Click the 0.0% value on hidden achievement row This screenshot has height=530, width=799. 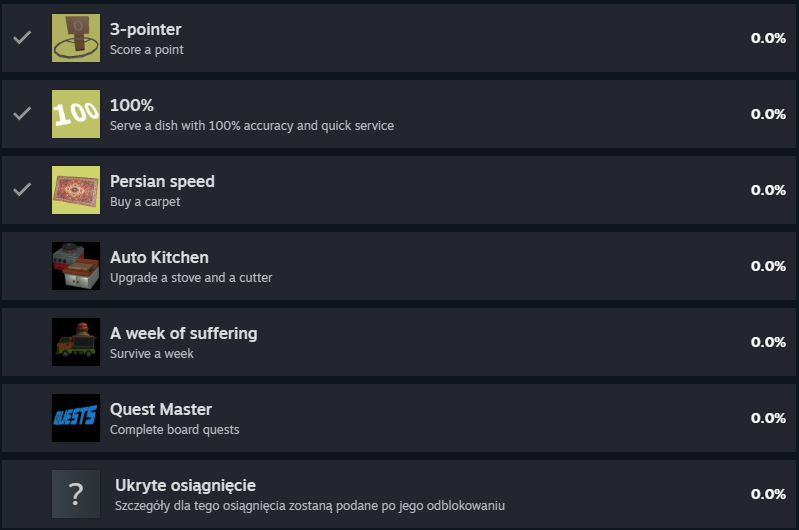tap(768, 494)
